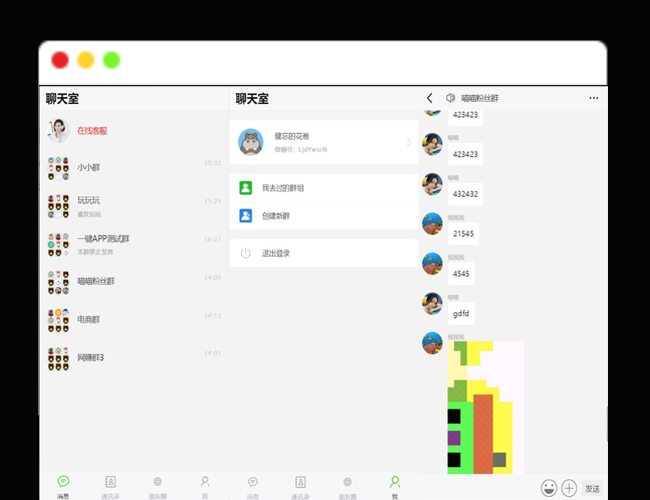
Task: Click sender avatar next to 4545 message
Action: (x=432, y=264)
